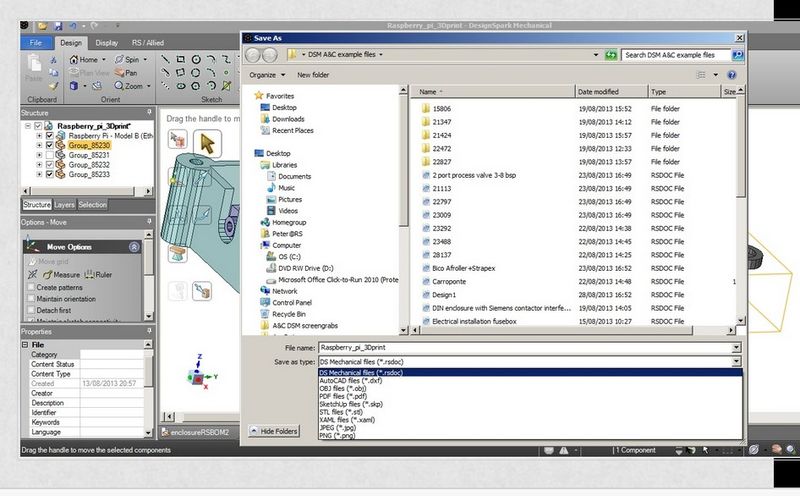Collapse the File properties section
Viewport: 800px width, 496px height.
pos(25,345)
